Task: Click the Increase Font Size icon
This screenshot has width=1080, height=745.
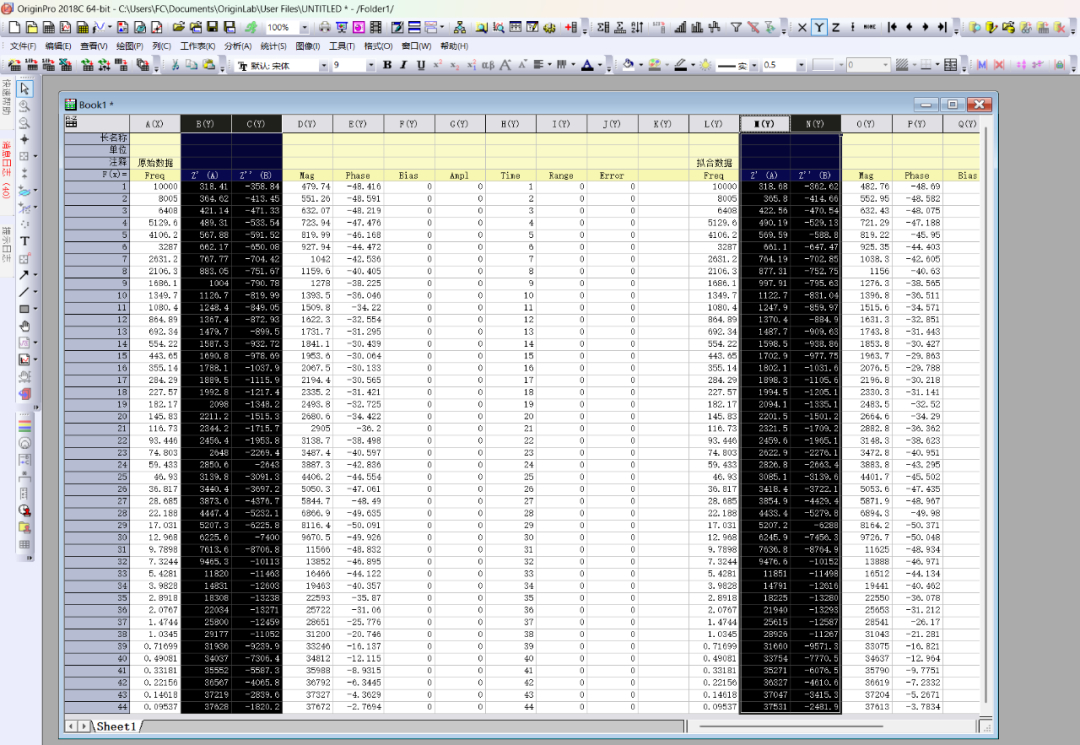Action: pos(505,65)
